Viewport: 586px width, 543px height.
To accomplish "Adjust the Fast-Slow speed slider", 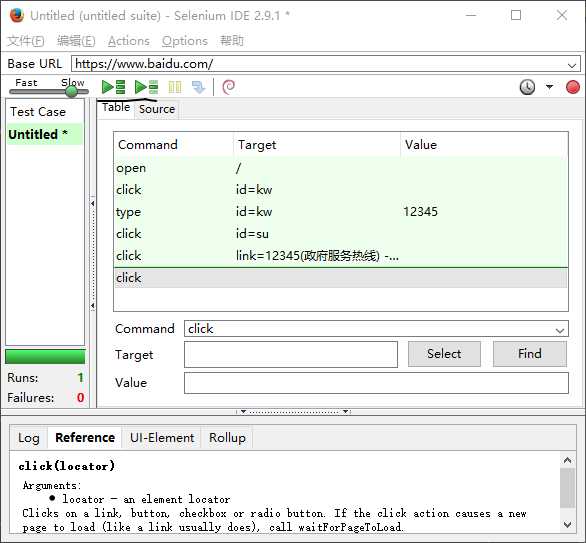I will pos(71,91).
